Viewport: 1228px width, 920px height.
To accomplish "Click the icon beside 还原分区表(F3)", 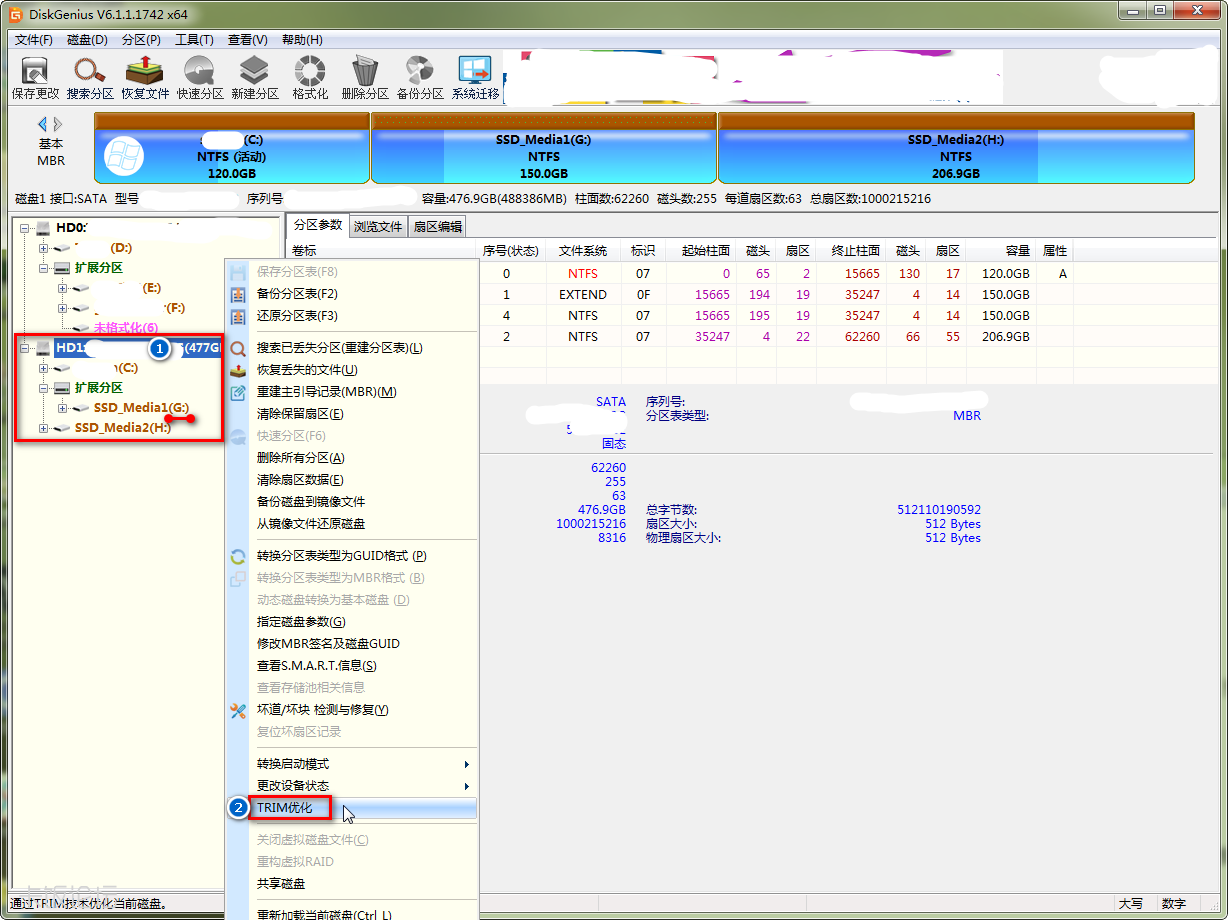I will tap(238, 316).
